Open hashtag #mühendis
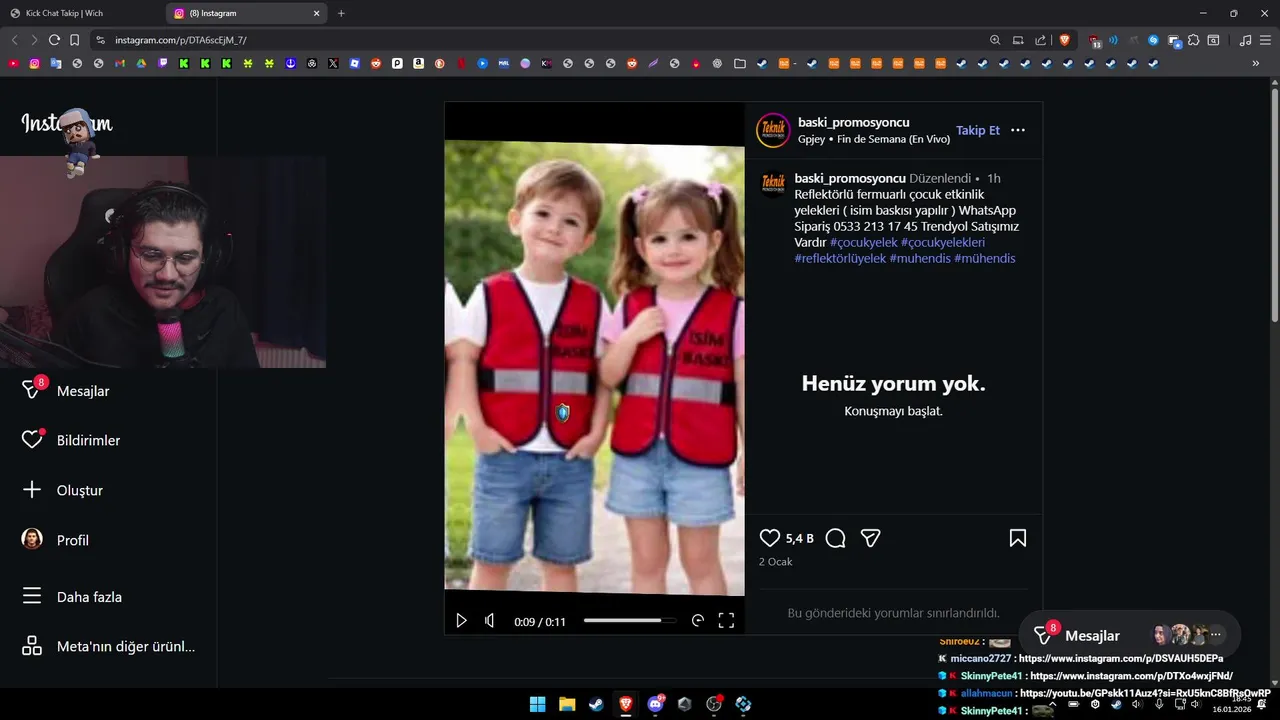Screen dimensions: 1280x720 coord(985,258)
